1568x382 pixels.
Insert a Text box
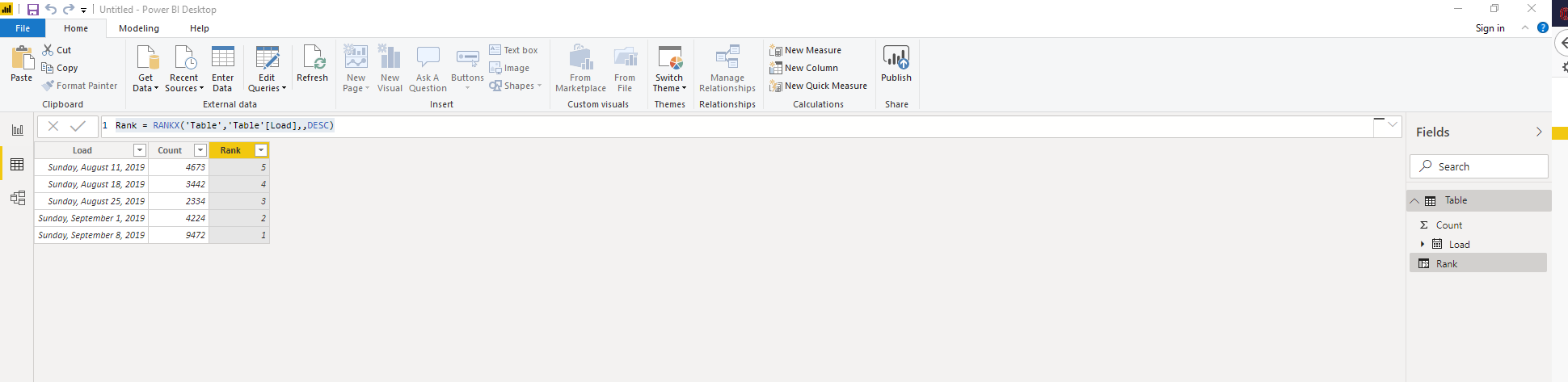(x=513, y=50)
